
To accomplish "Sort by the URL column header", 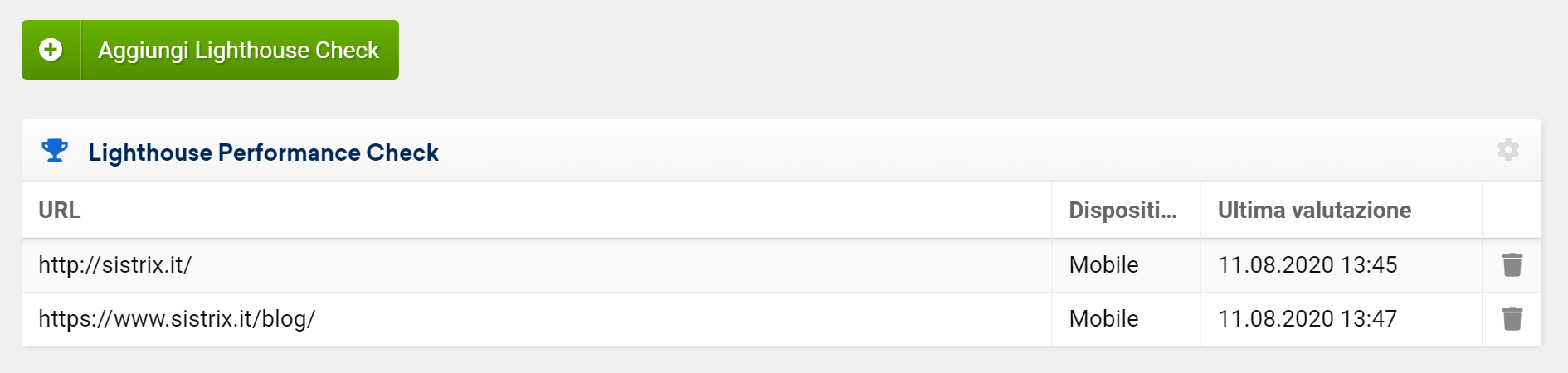I will 60,211.
